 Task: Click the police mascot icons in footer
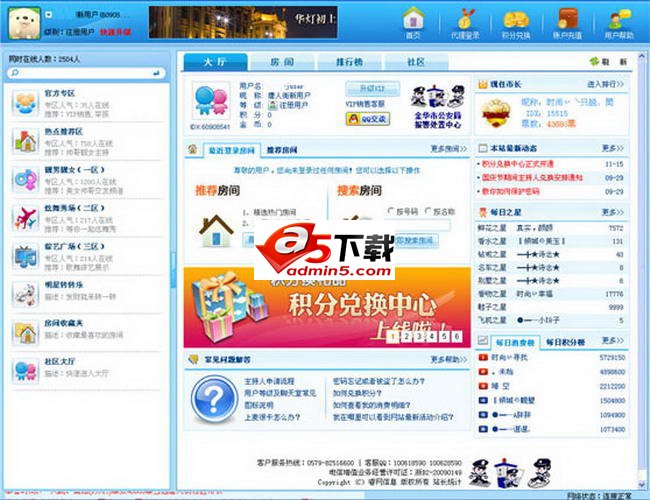point(510,473)
